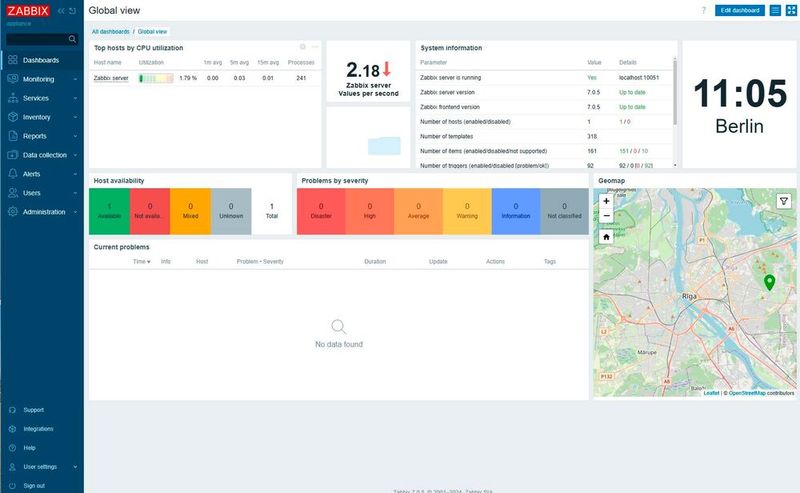This screenshot has height=493, width=800.
Task: Click the Disaster severity tile
Action: (321, 211)
